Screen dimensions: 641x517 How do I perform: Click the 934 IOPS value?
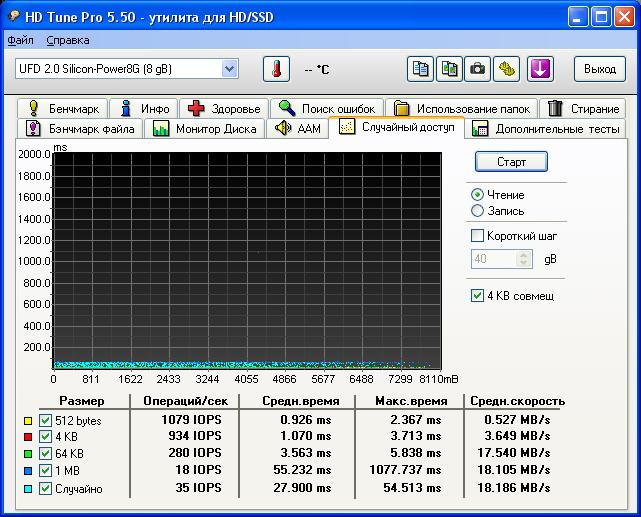click(x=195, y=436)
